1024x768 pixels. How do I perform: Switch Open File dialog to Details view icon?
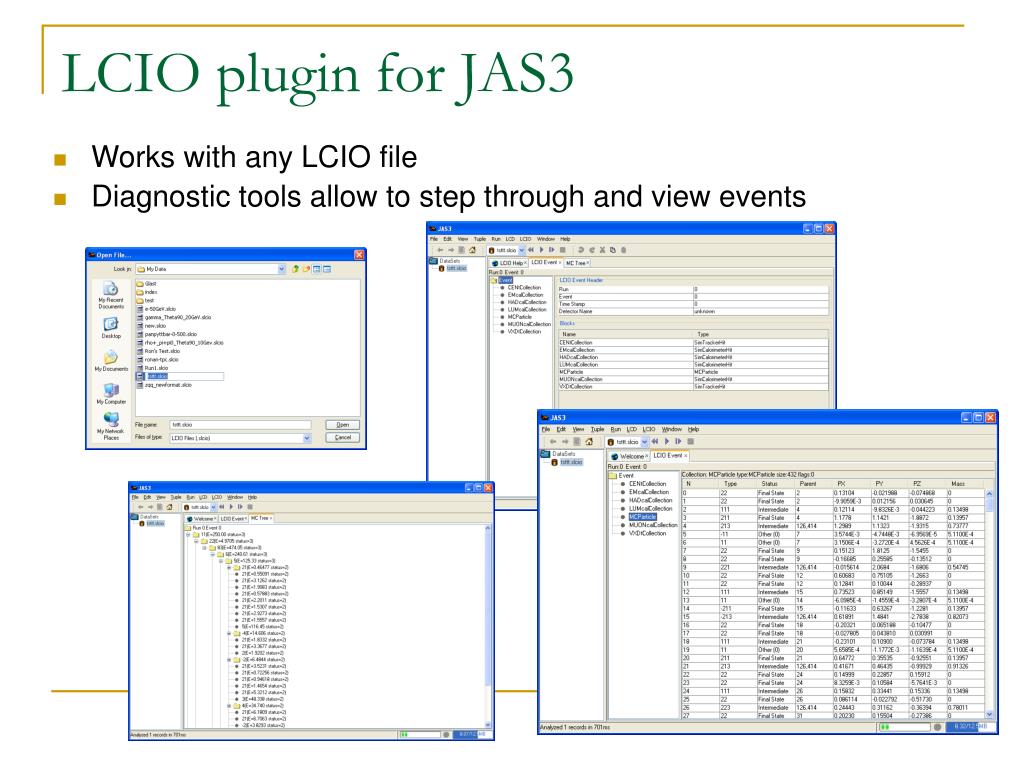point(327,269)
